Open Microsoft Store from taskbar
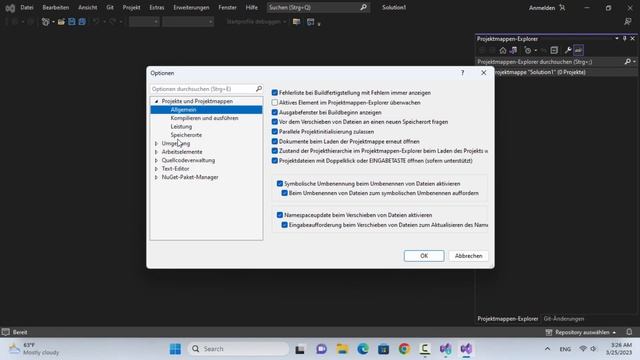 tap(383, 349)
